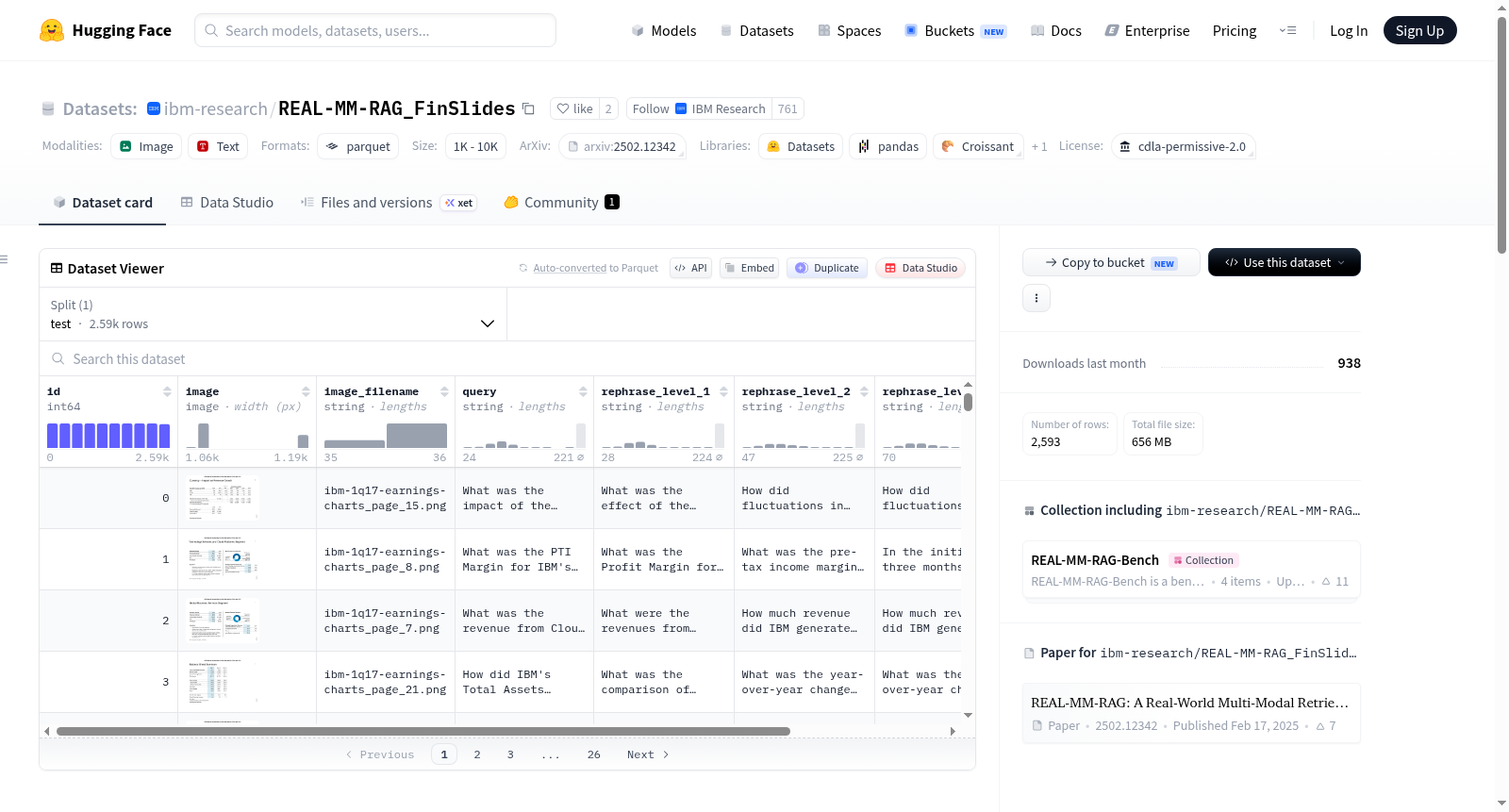The width and height of the screenshot is (1509, 812).
Task: Click the image width histogram
Action: coord(247,435)
